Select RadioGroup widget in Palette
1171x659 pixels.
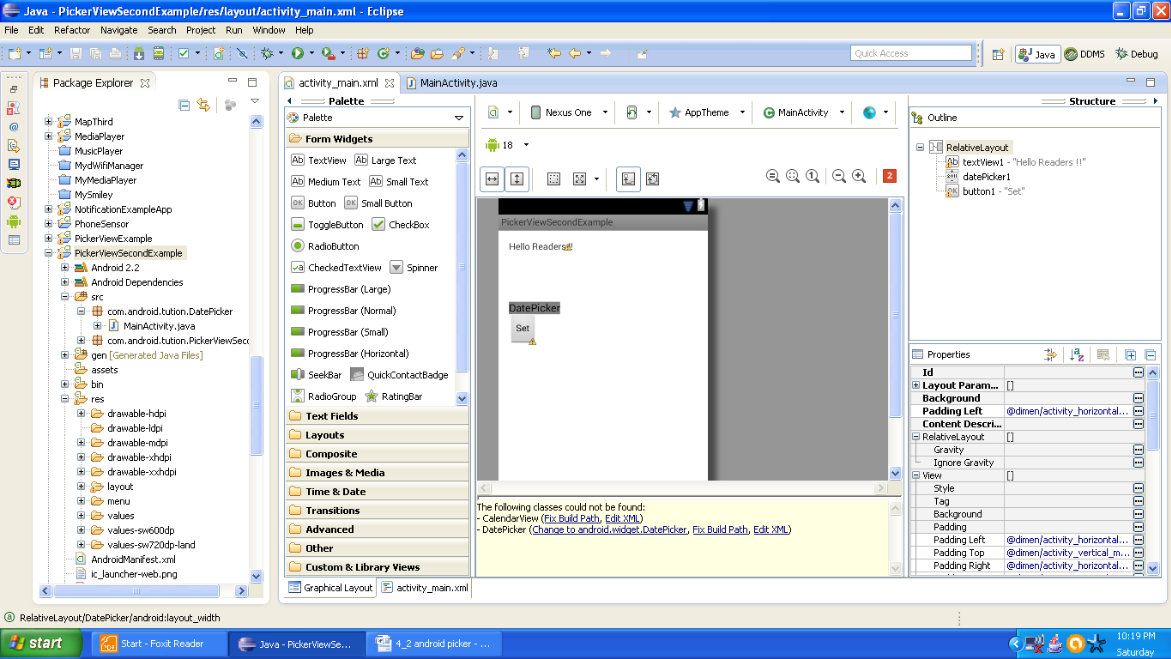pos(323,397)
